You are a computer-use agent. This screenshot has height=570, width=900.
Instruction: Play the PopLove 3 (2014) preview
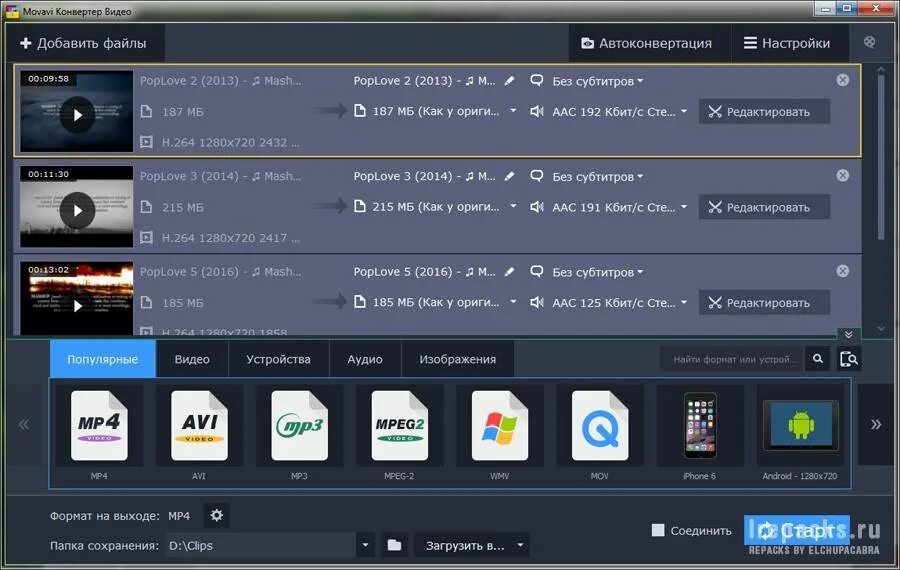(x=77, y=210)
